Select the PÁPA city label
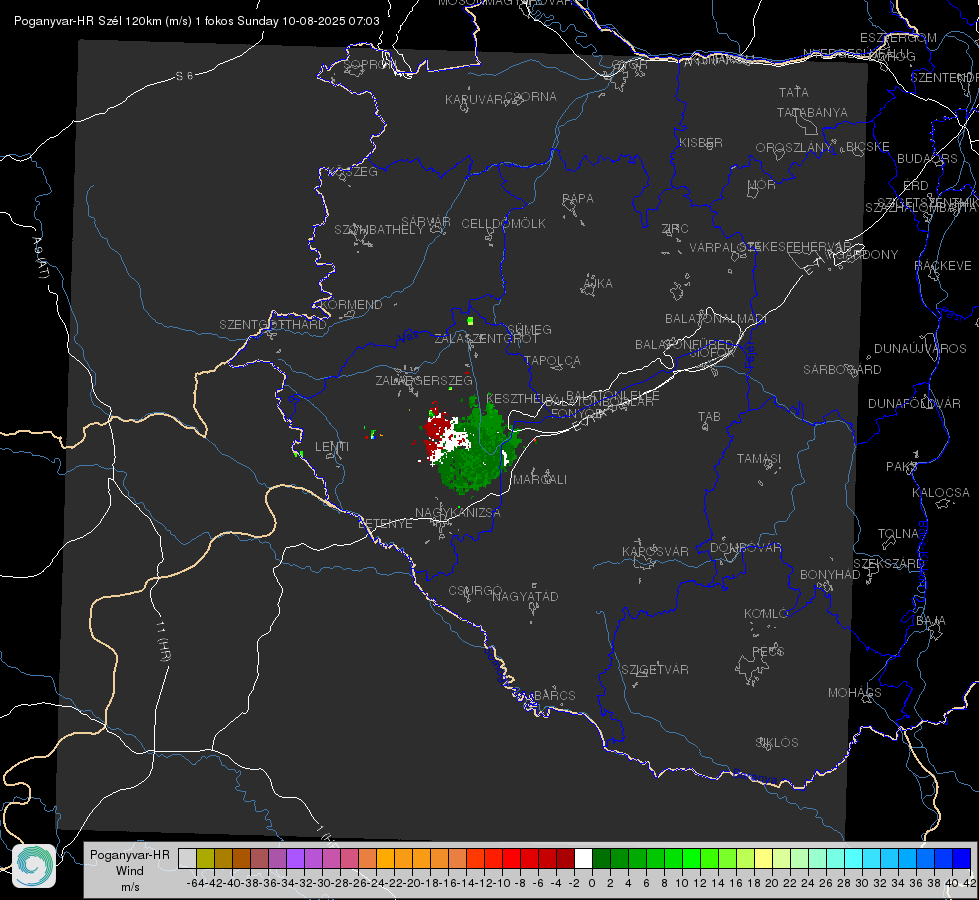 [x=578, y=199]
